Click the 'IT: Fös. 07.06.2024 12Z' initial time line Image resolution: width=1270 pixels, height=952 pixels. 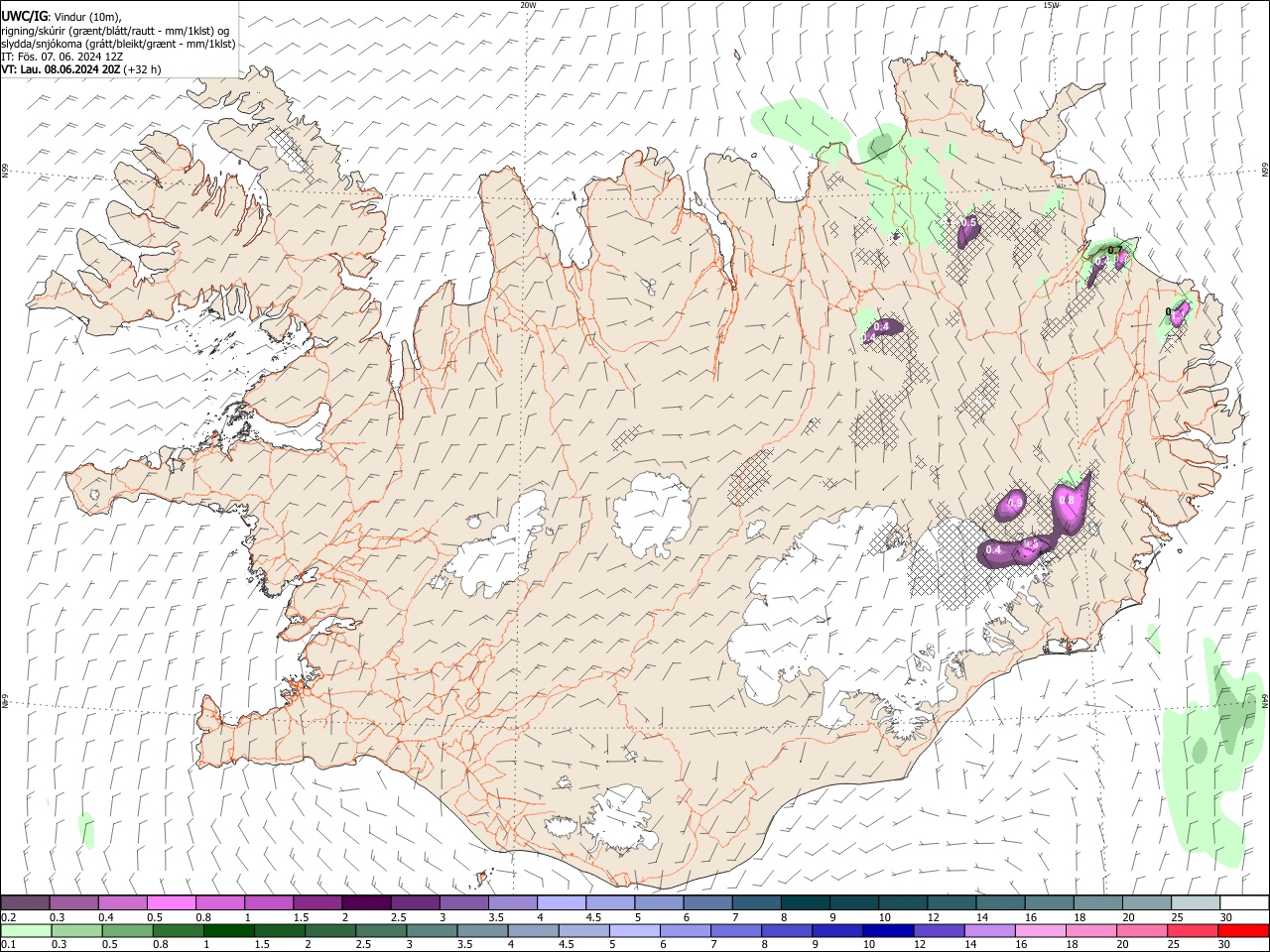62,57
